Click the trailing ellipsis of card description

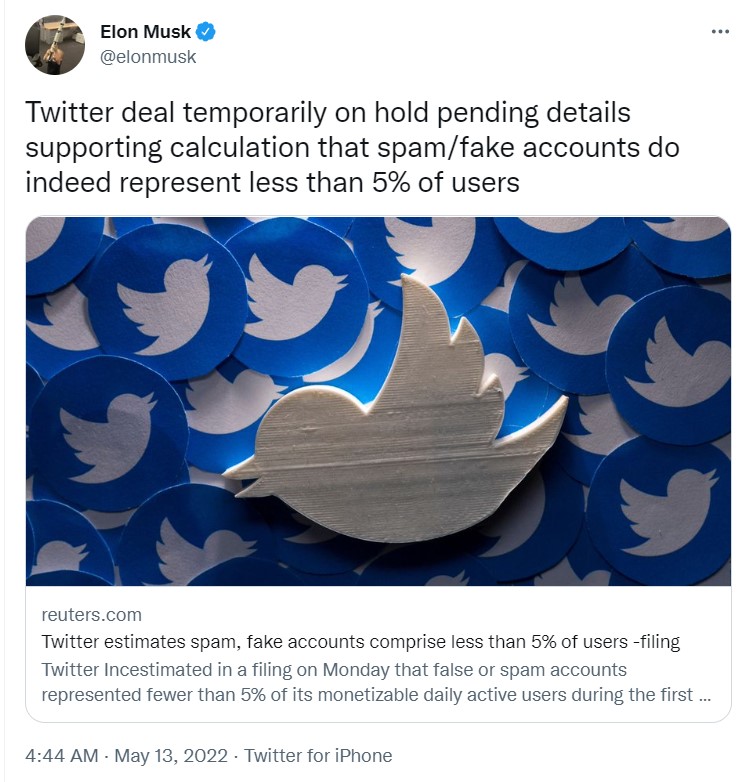click(x=705, y=698)
